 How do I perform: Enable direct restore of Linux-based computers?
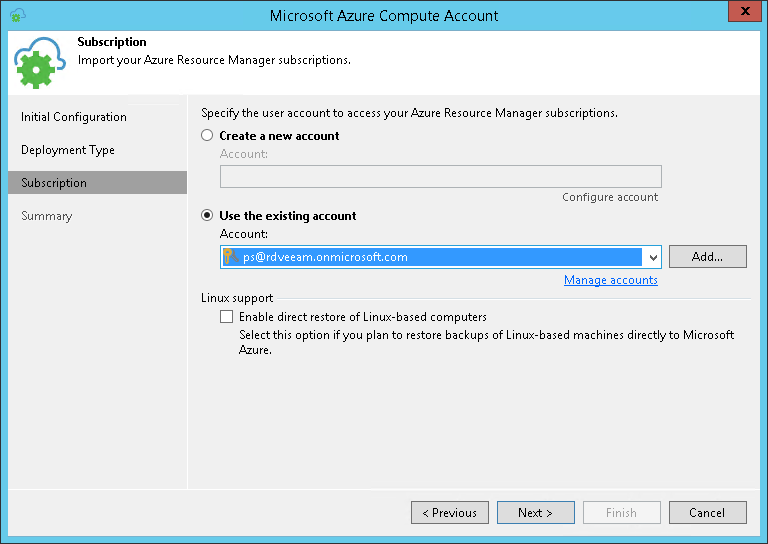pos(226,317)
